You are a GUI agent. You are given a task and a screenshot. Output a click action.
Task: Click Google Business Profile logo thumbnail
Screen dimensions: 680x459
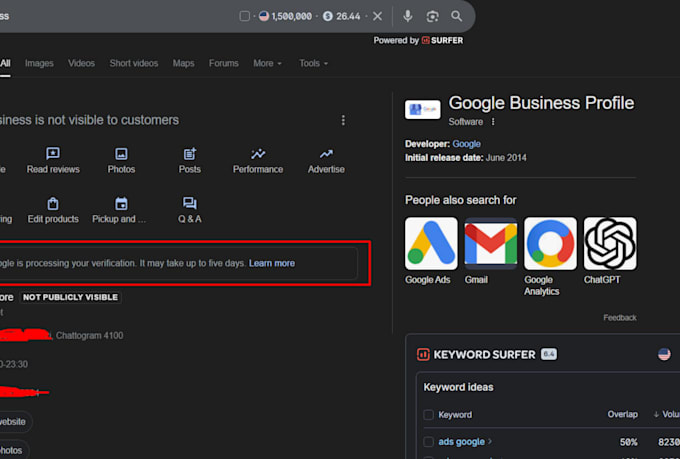coord(422,109)
